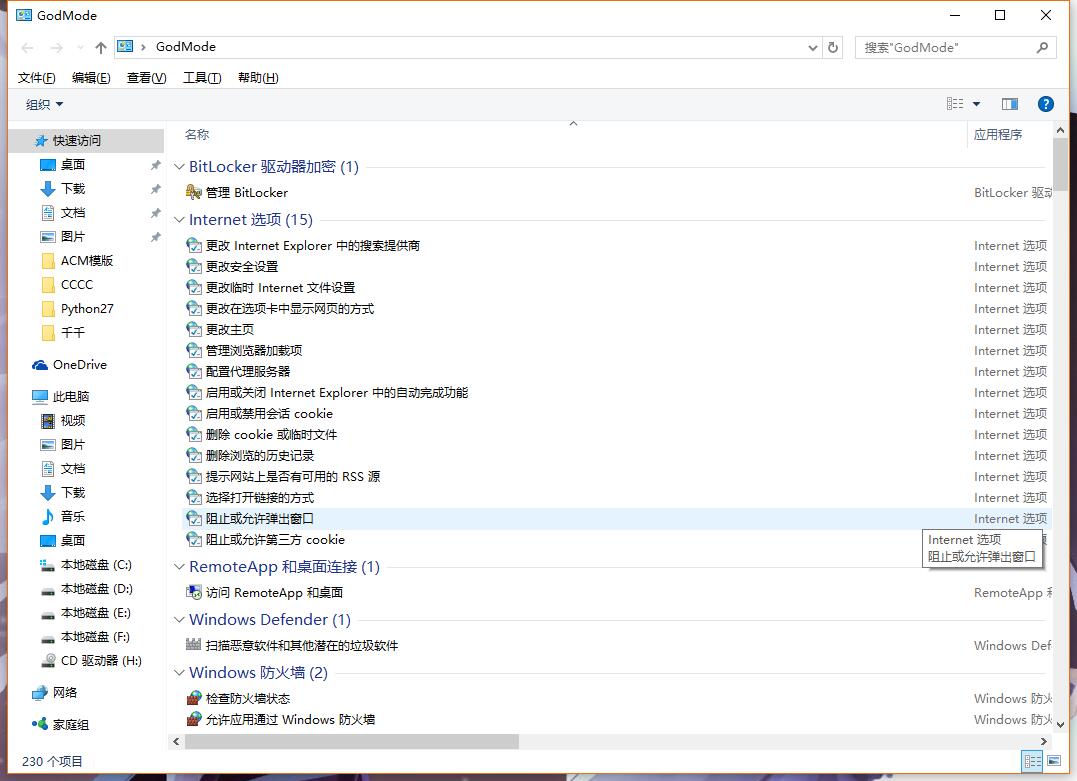This screenshot has height=781, width=1077.
Task: Click icon next to 配置代理服务器
Action: (x=194, y=372)
